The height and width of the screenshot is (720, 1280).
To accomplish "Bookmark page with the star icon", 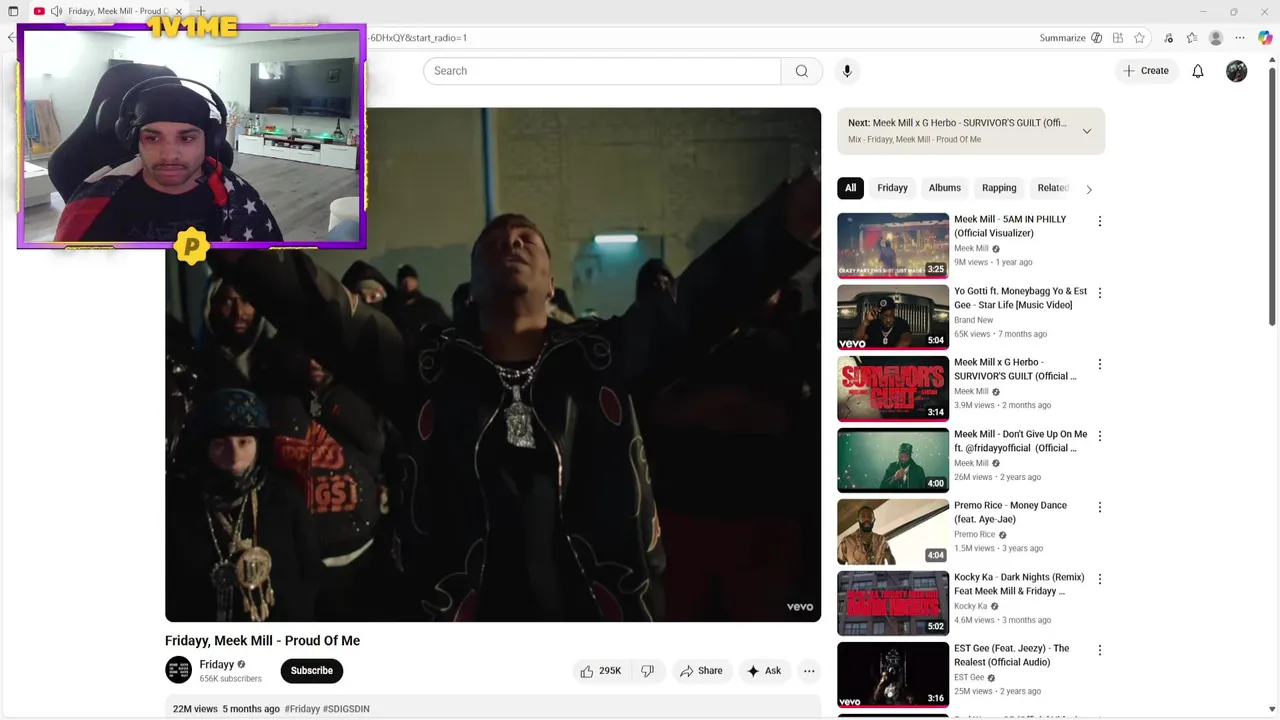I will click(x=1139, y=38).
